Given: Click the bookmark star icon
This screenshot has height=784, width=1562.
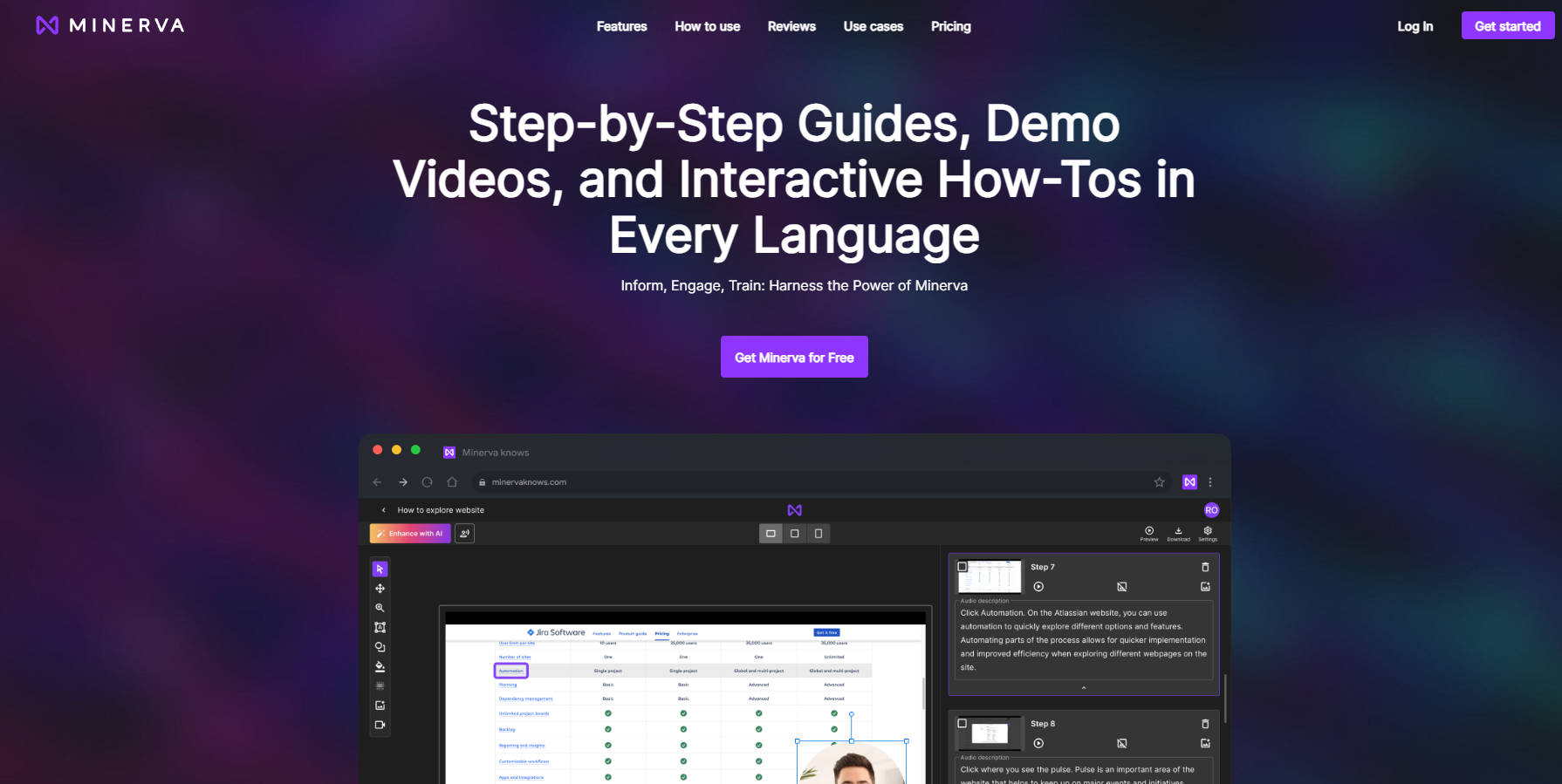Looking at the screenshot, I should [x=1159, y=482].
